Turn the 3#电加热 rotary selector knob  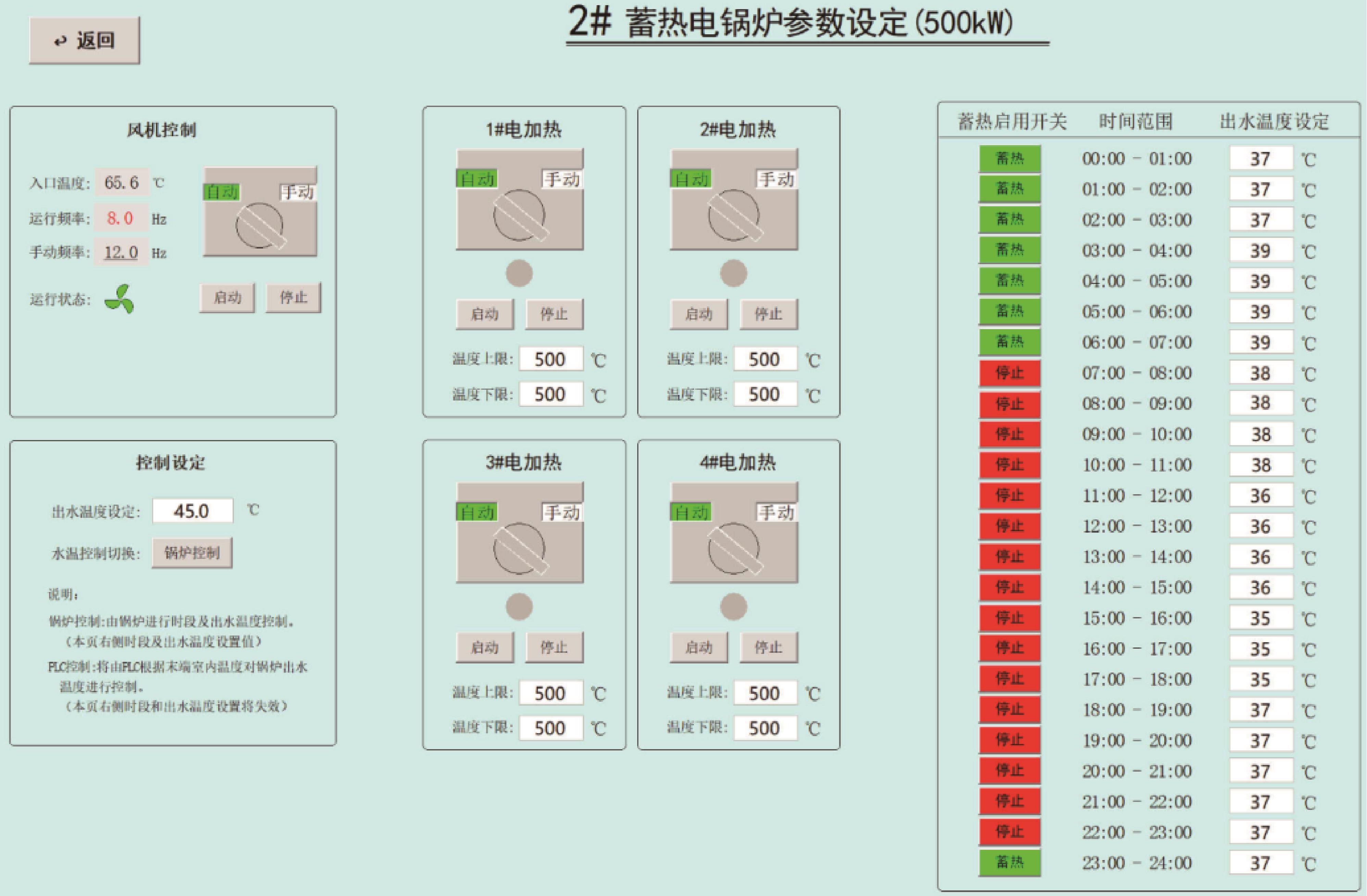click(x=519, y=548)
